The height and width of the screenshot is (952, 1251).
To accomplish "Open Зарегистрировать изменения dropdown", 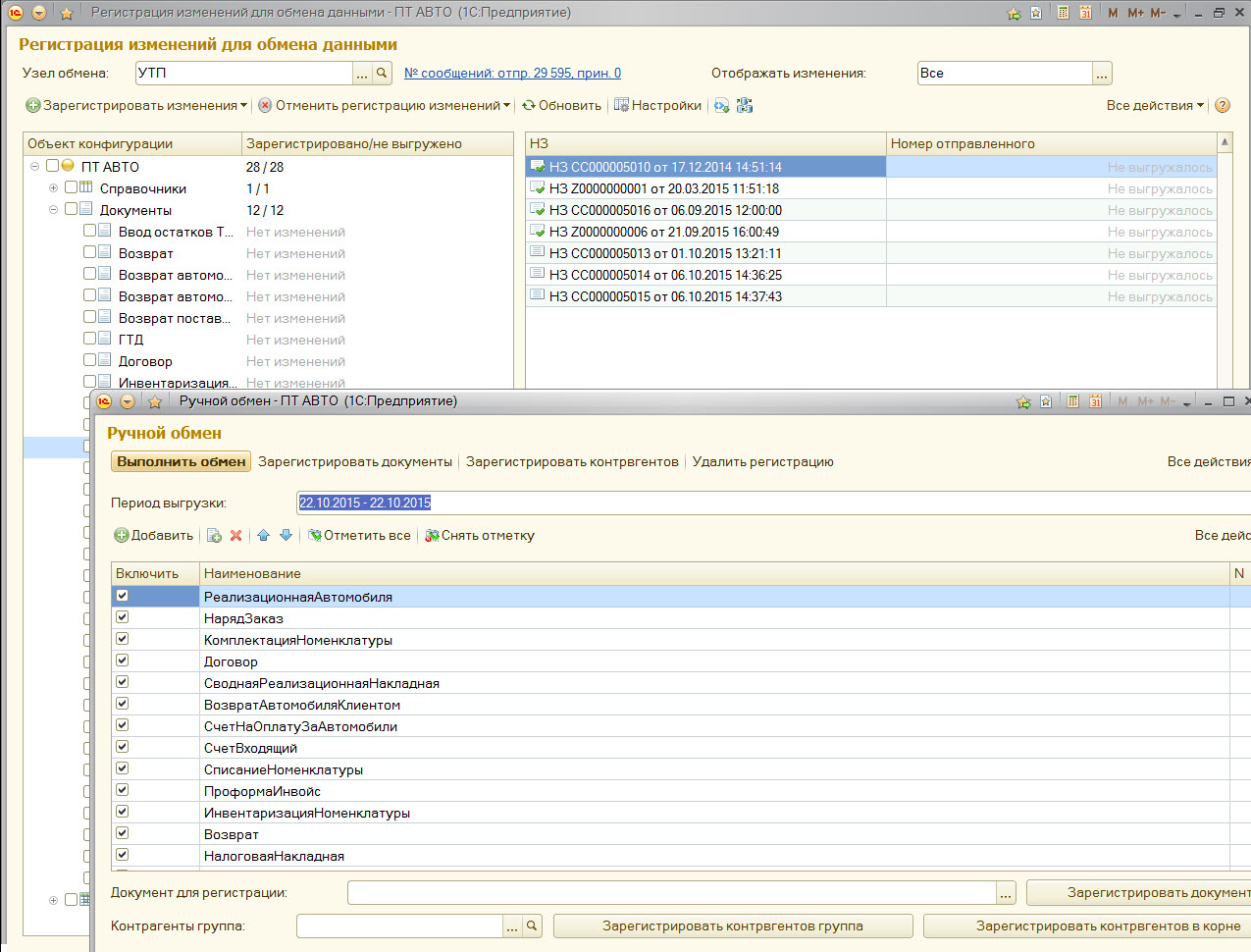I will click(x=135, y=105).
